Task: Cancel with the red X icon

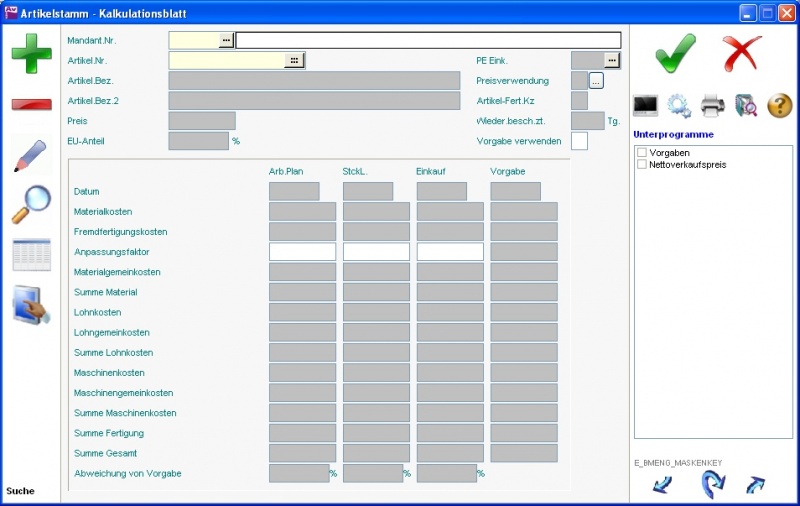Action: coord(742,53)
